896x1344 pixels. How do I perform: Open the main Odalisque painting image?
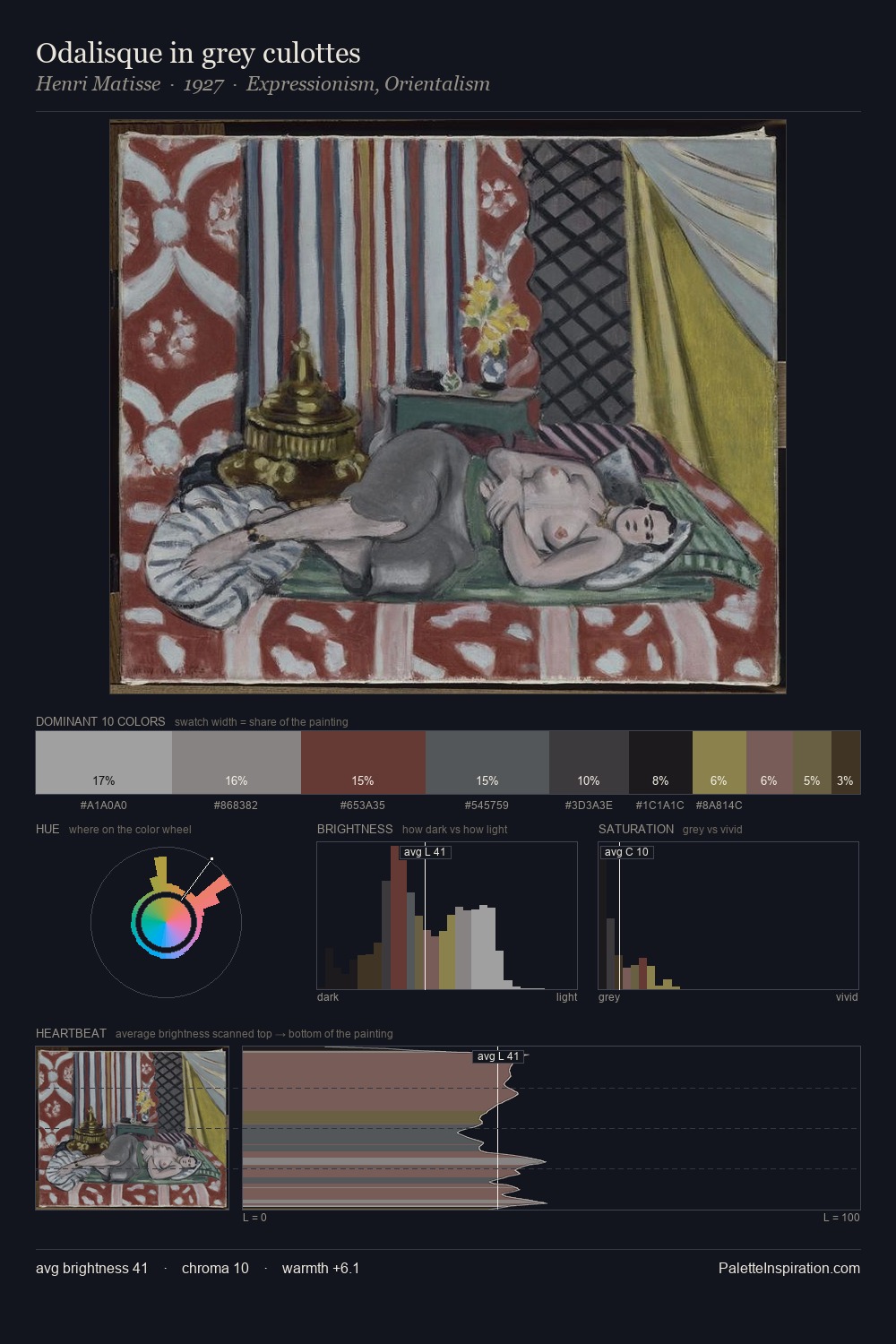click(448, 407)
